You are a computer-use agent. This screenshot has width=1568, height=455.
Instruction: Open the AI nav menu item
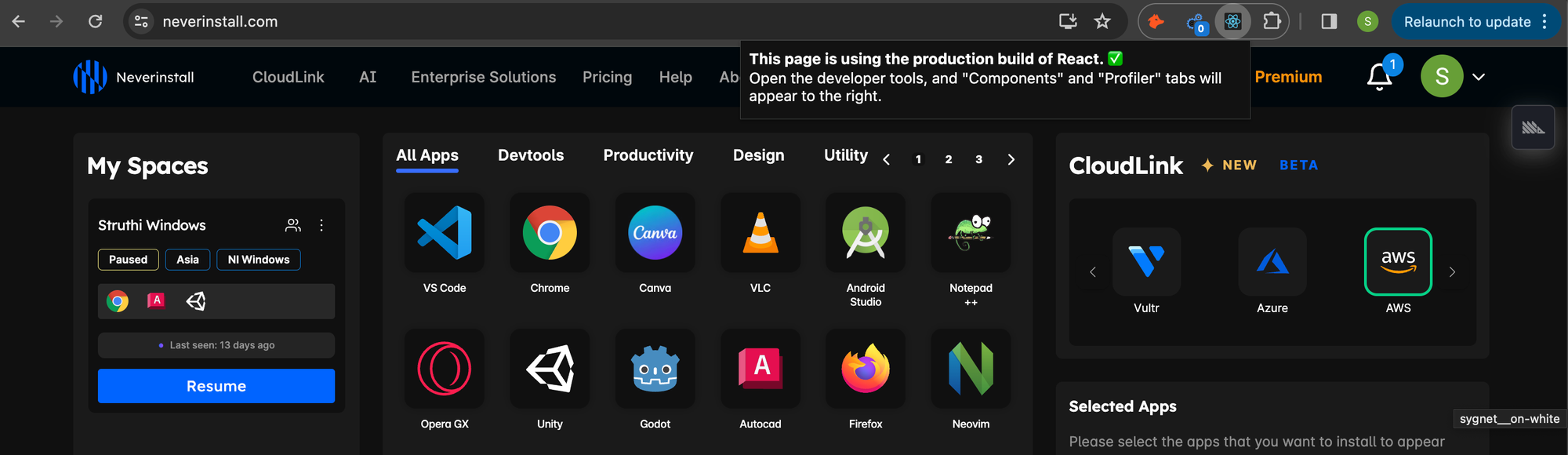pyautogui.click(x=368, y=77)
